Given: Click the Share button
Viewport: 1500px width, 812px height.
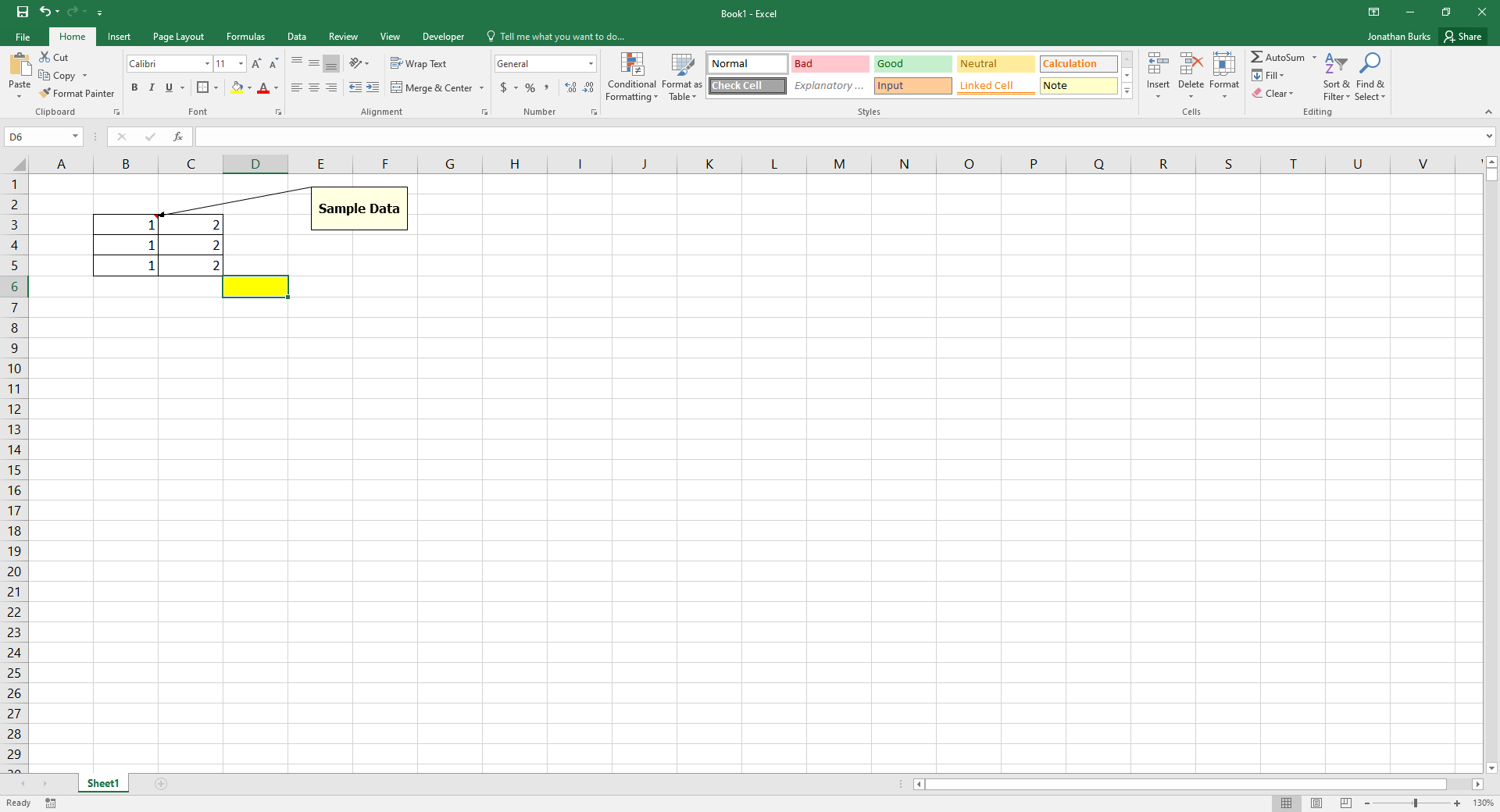Looking at the screenshot, I should (1462, 37).
